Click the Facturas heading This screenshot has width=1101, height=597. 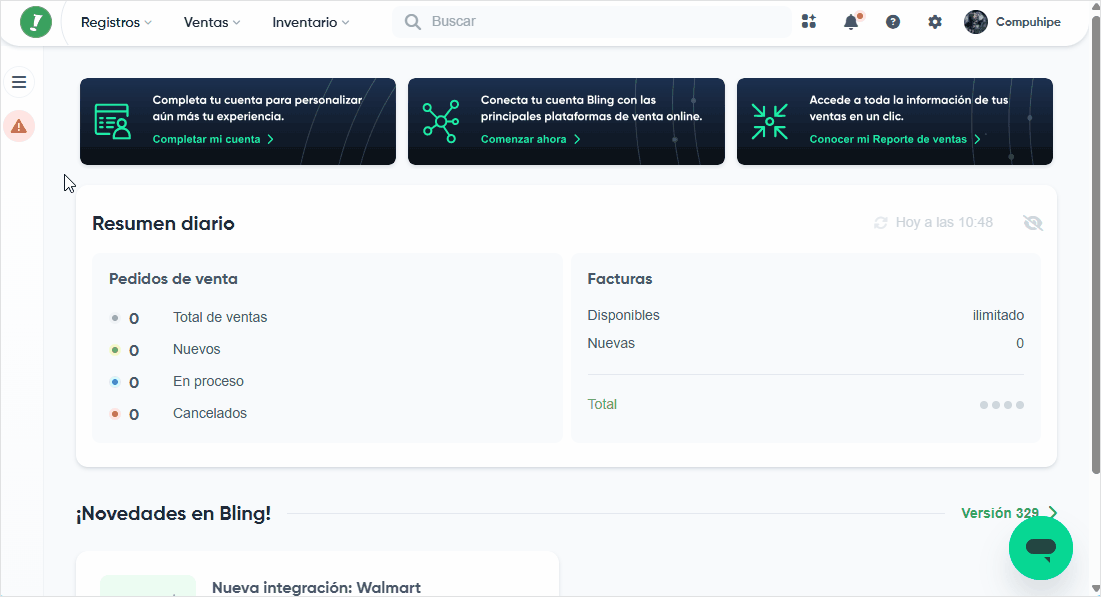click(619, 279)
